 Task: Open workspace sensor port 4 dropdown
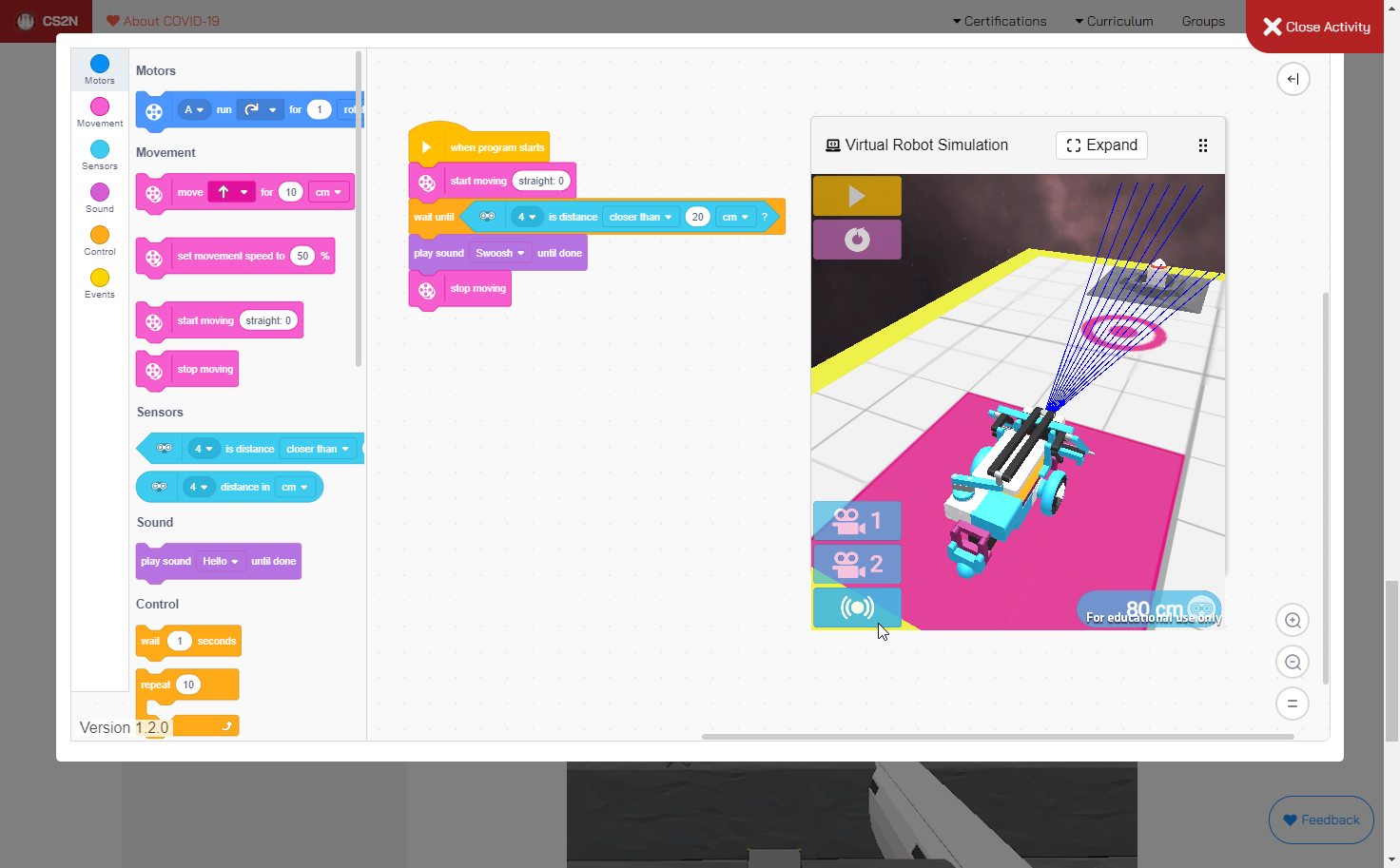(x=527, y=217)
